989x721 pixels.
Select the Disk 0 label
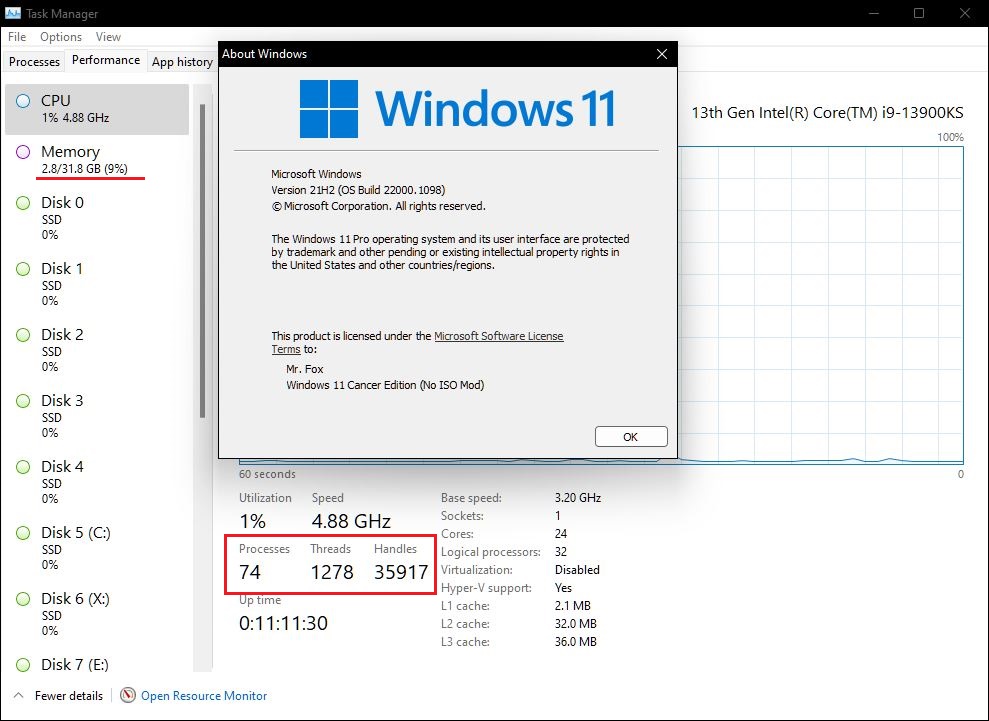point(62,202)
